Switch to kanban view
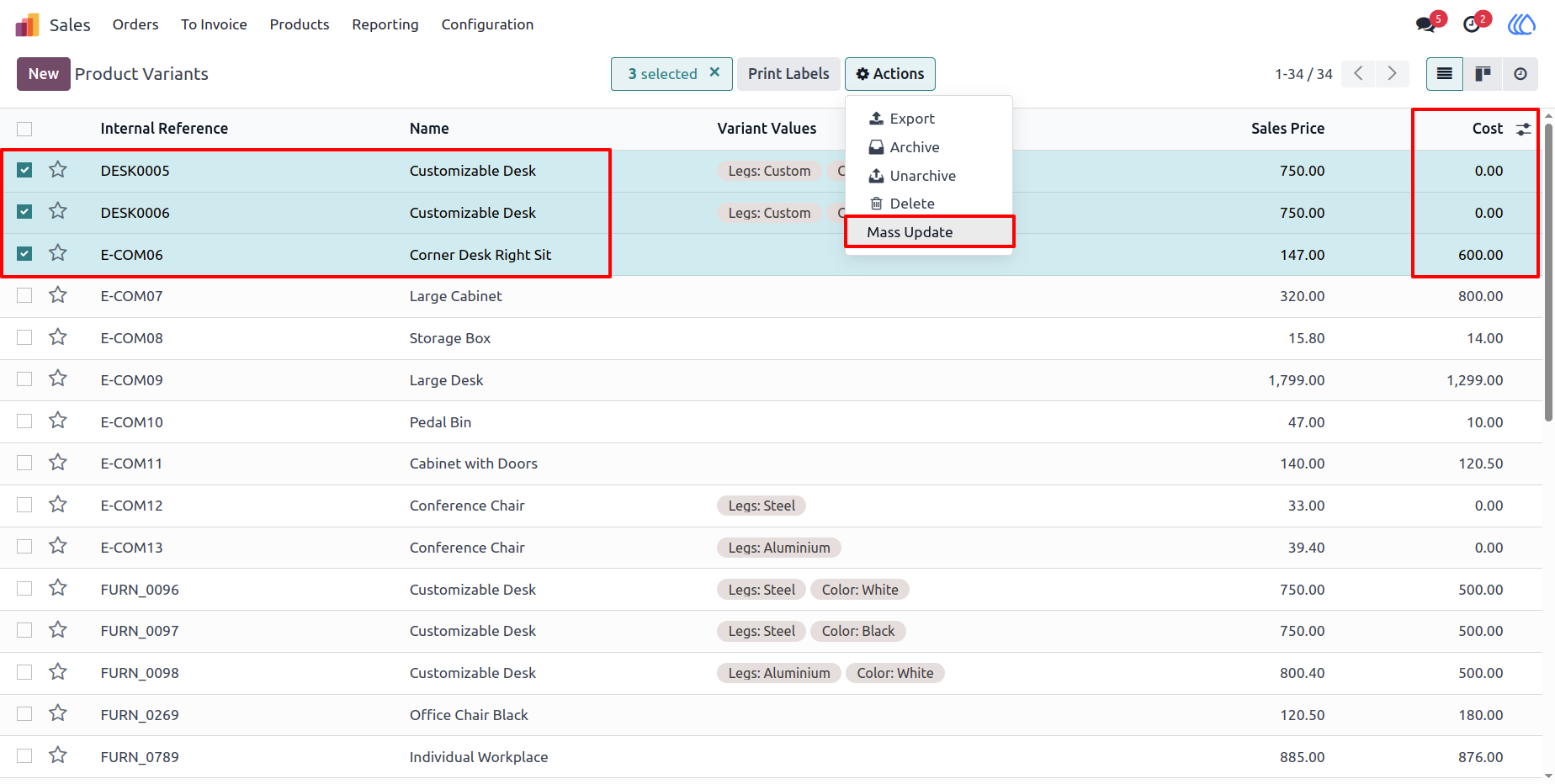 pyautogui.click(x=1483, y=74)
